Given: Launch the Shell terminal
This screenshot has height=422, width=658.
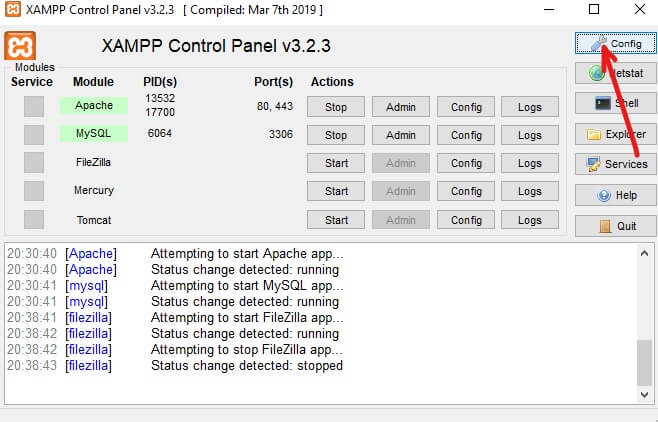Looking at the screenshot, I should 615,103.
